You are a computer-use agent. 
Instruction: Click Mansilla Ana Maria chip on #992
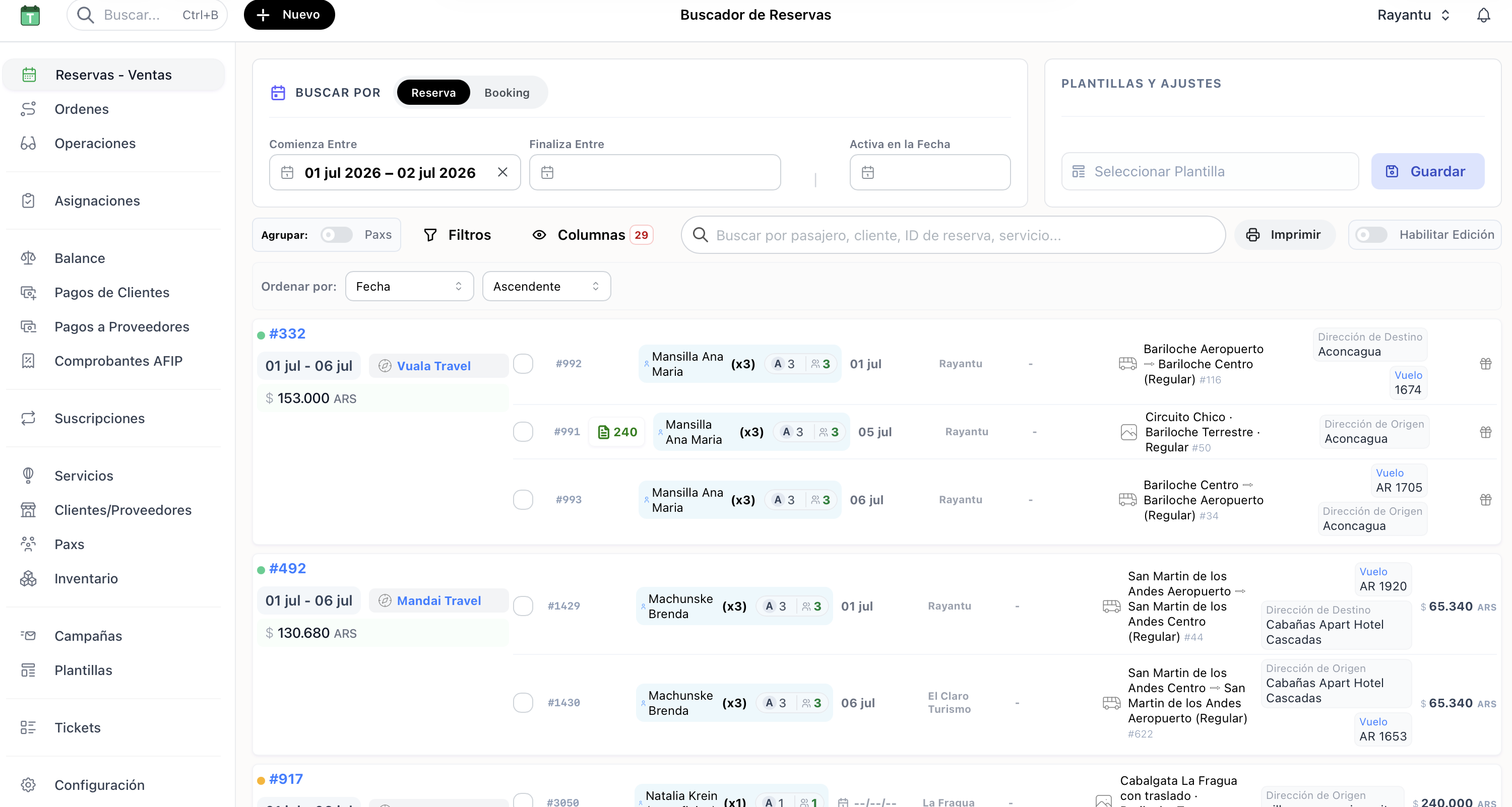[x=739, y=364]
